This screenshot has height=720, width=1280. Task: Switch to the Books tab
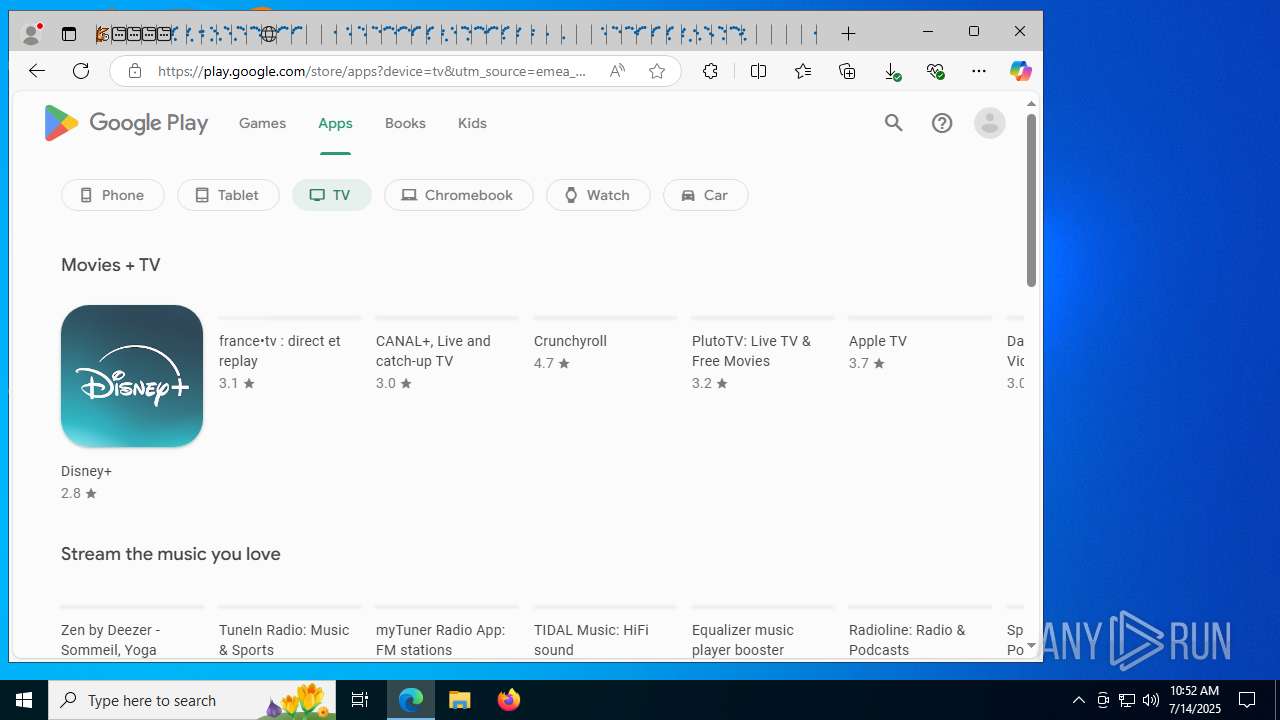coord(405,123)
